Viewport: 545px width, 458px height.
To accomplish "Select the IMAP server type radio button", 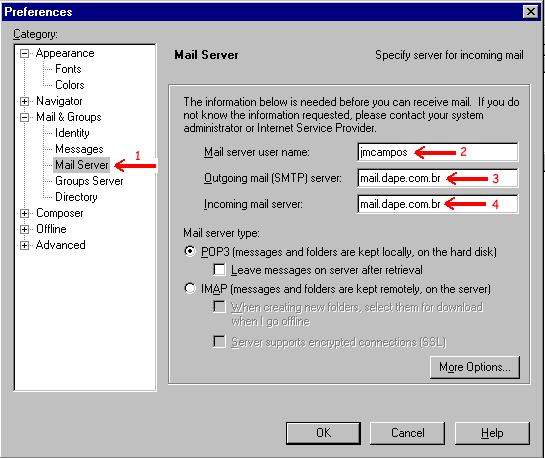I will point(190,288).
